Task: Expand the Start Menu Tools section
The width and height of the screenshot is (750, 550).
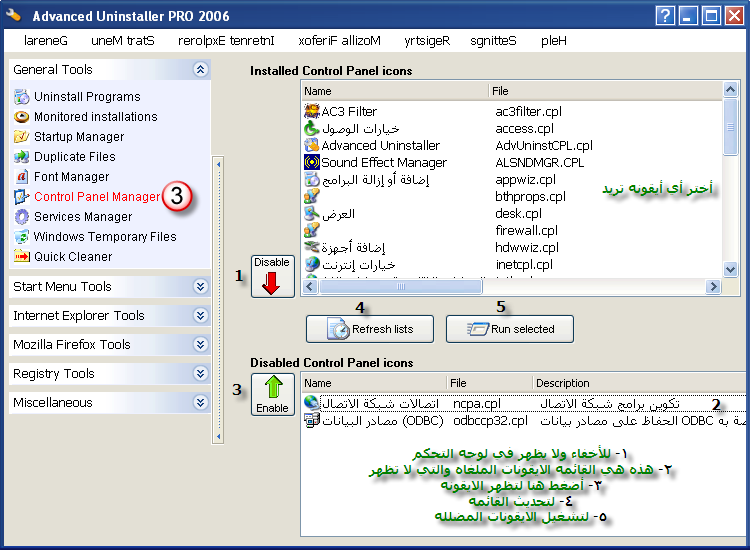Action: pos(200,286)
